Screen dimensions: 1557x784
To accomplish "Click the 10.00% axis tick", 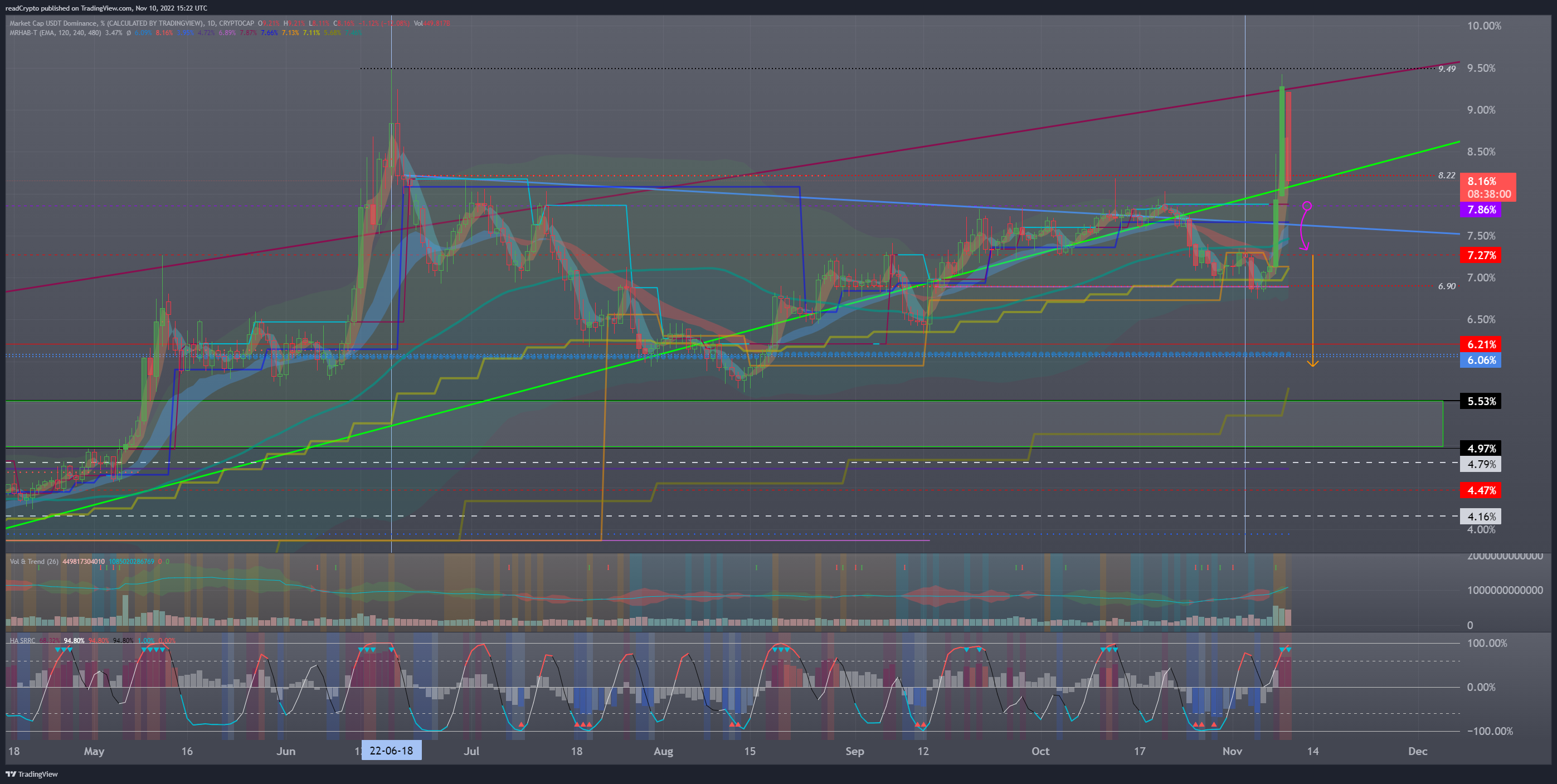I will (x=1484, y=26).
